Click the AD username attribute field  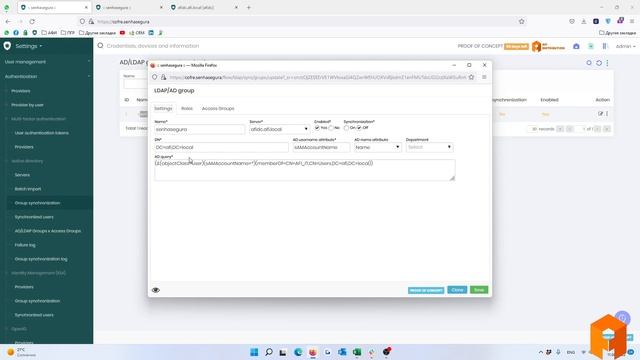(x=321, y=147)
